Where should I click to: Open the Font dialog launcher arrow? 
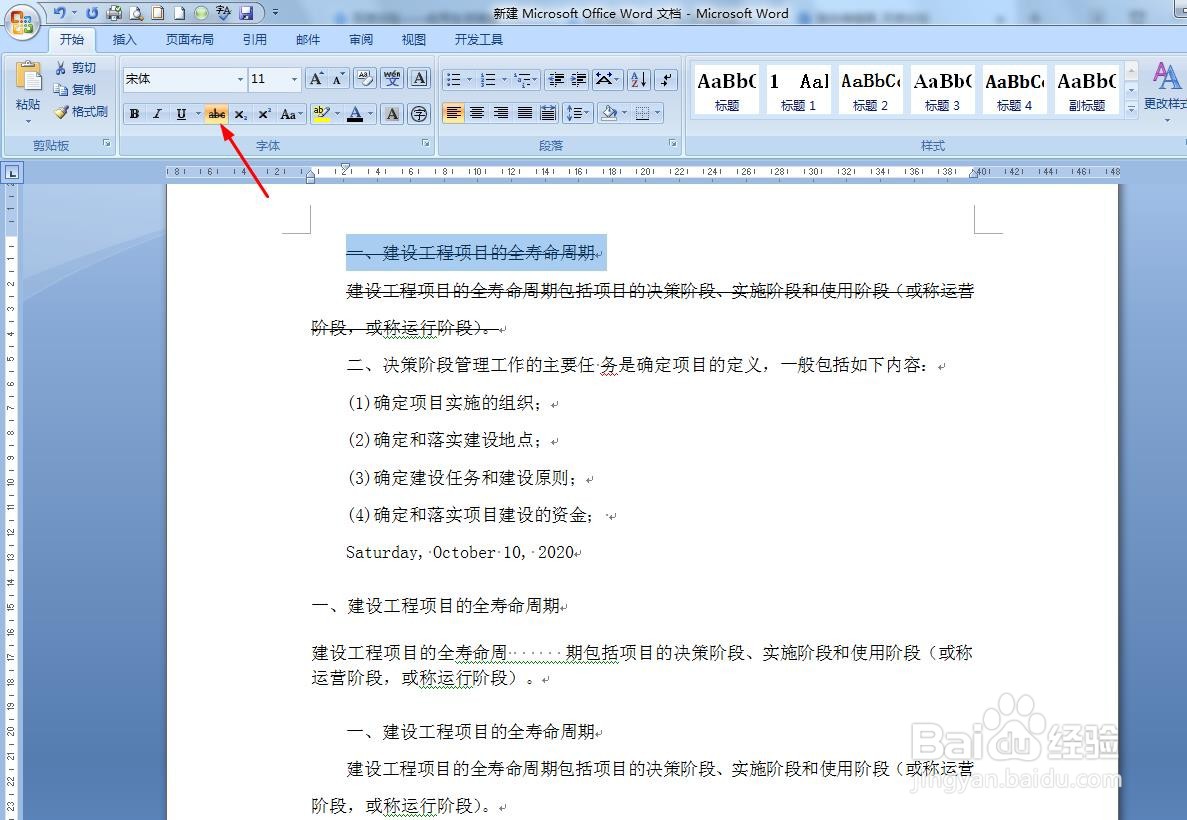(x=425, y=145)
